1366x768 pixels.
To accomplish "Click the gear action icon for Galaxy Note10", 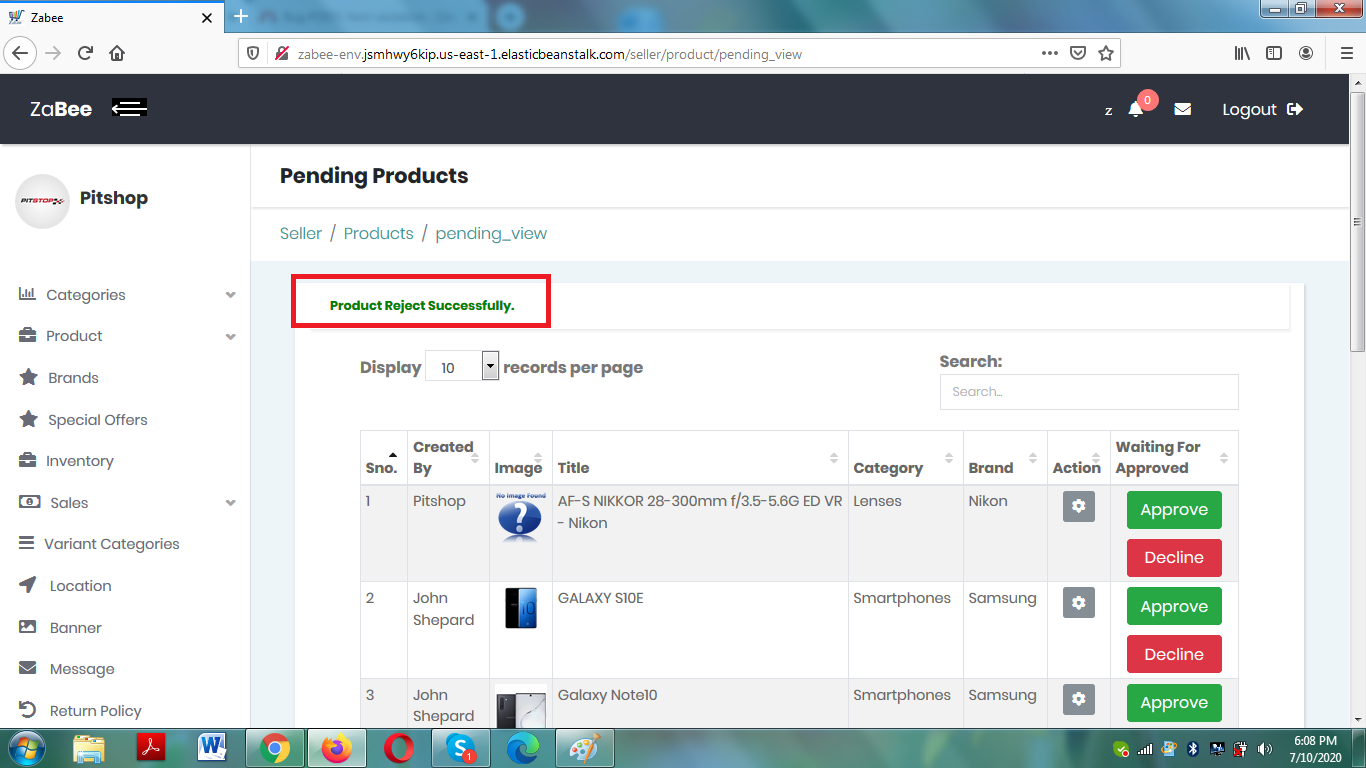I will tap(1079, 700).
